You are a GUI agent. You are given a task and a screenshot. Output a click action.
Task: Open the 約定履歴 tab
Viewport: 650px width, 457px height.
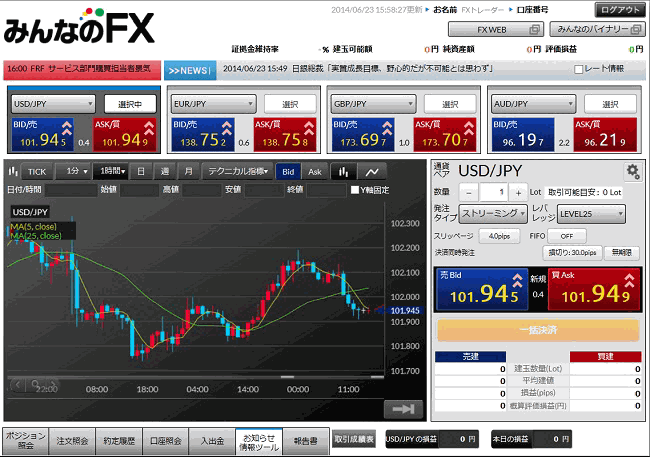(119, 440)
